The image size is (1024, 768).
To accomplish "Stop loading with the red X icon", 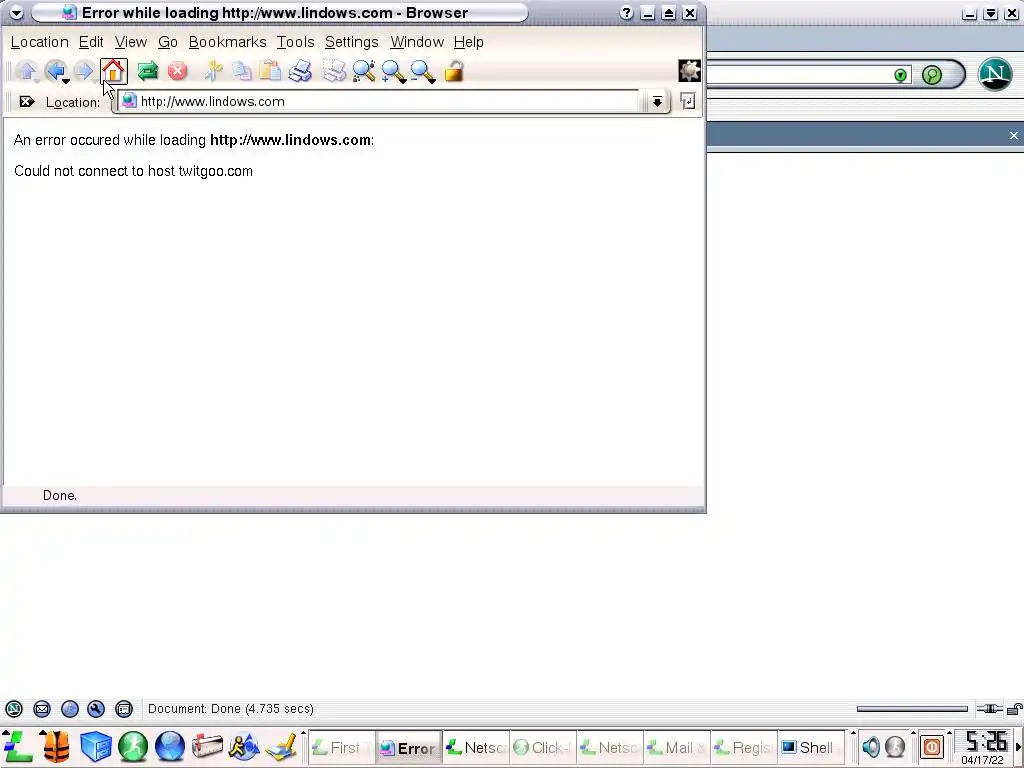I will [x=177, y=71].
